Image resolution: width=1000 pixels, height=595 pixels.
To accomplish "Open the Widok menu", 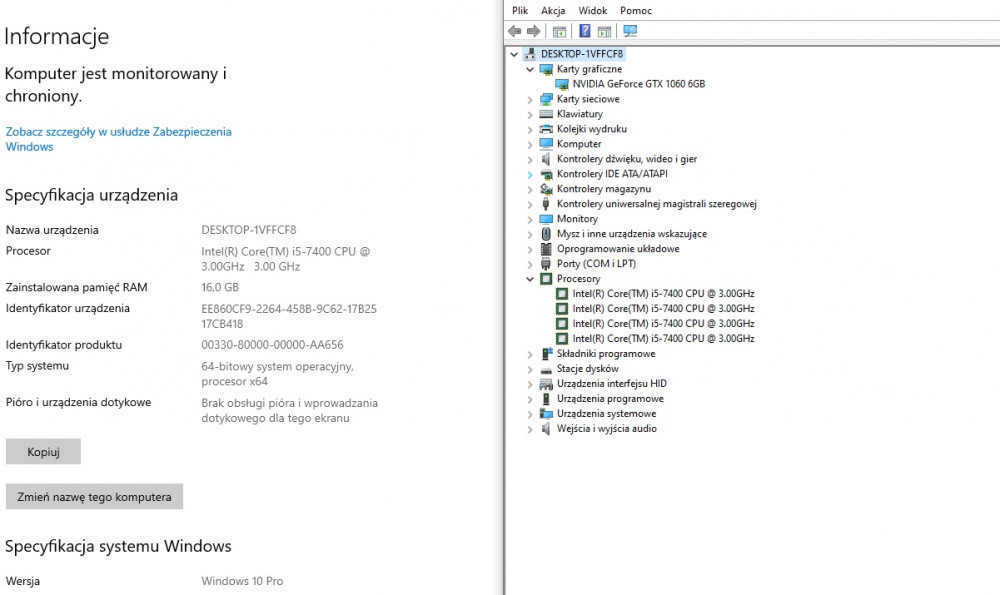I will (x=592, y=10).
